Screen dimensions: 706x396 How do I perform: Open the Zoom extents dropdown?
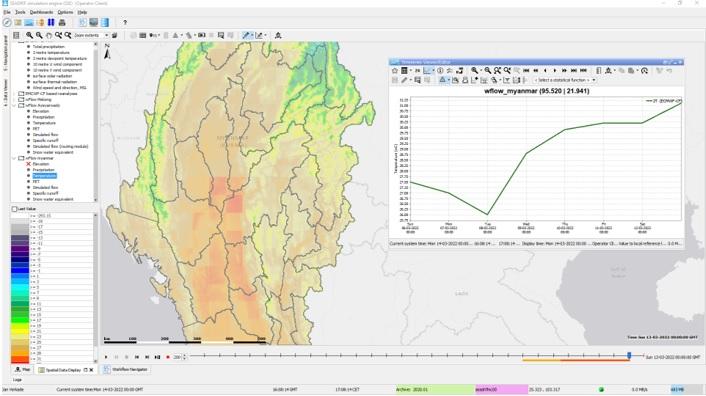pyautogui.click(x=91, y=35)
